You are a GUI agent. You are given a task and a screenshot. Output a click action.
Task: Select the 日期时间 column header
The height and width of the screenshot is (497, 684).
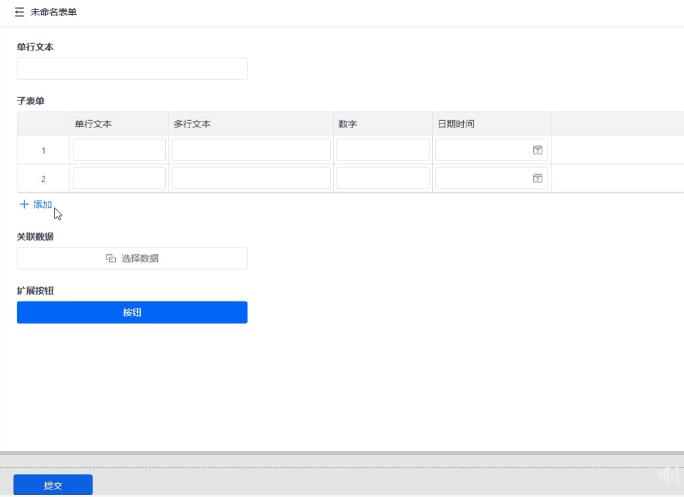pyautogui.click(x=456, y=124)
